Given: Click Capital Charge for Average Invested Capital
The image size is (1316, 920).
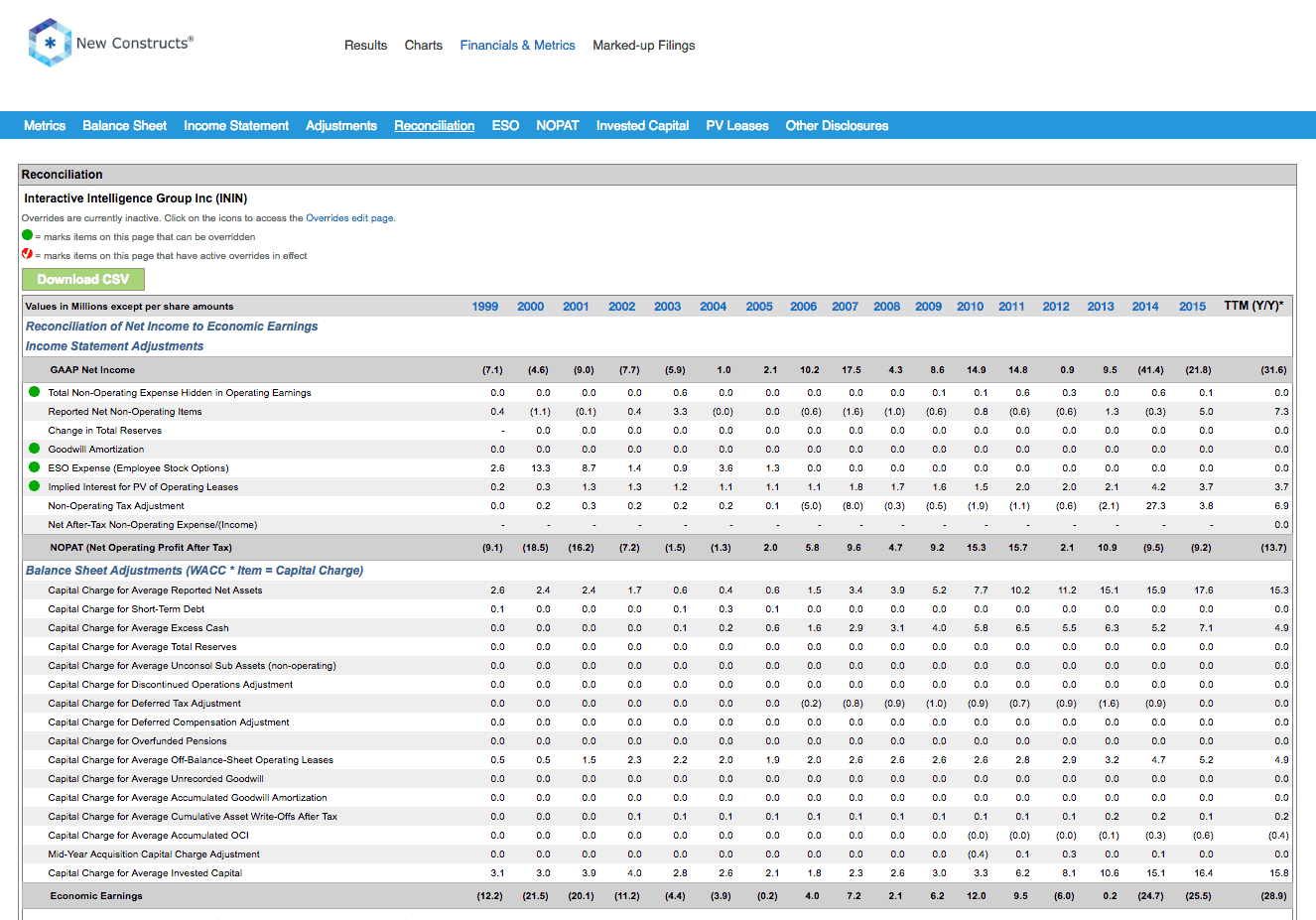Looking at the screenshot, I should [x=145, y=873].
